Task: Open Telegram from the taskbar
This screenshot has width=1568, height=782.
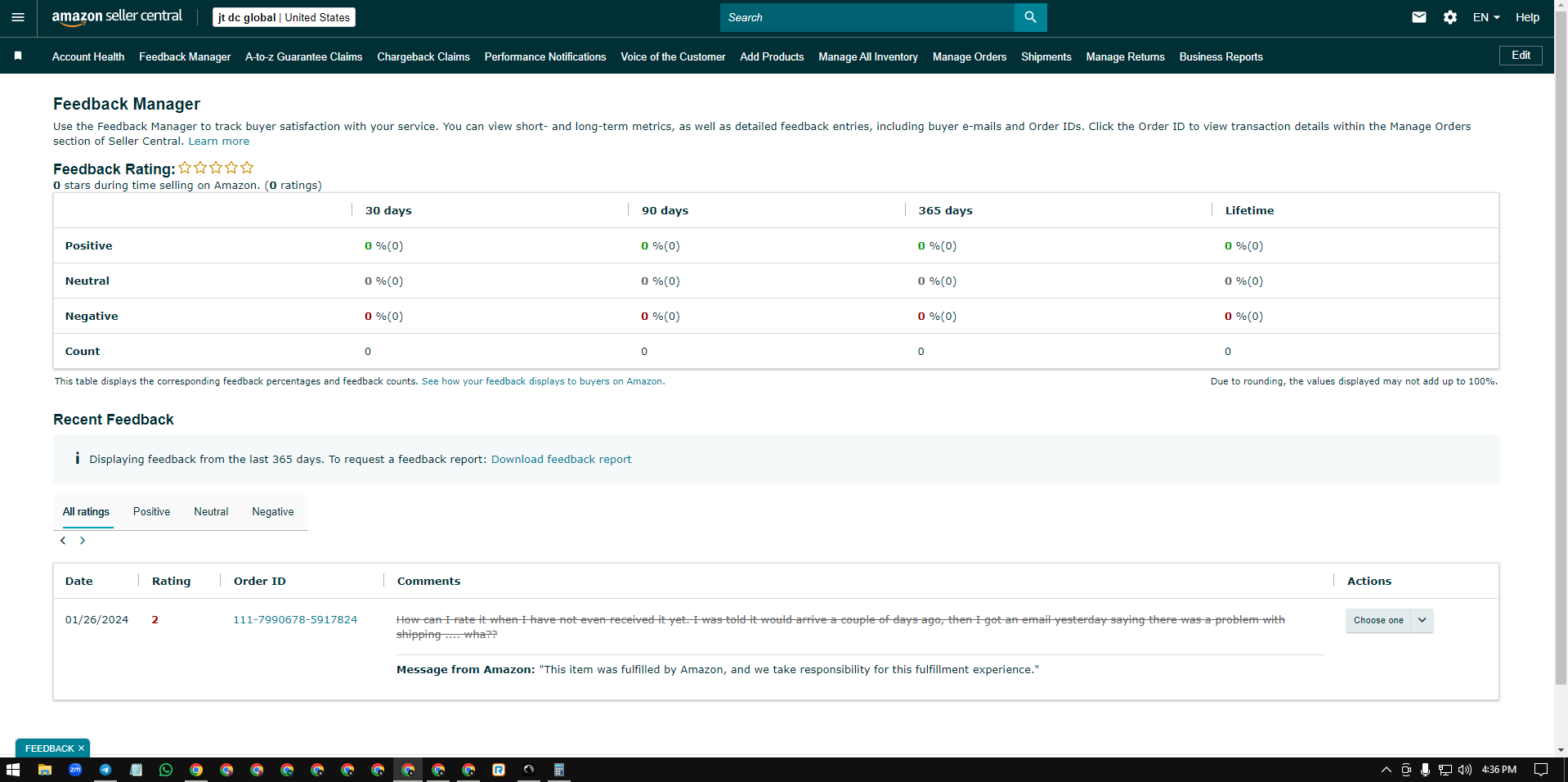Action: pyautogui.click(x=105, y=770)
